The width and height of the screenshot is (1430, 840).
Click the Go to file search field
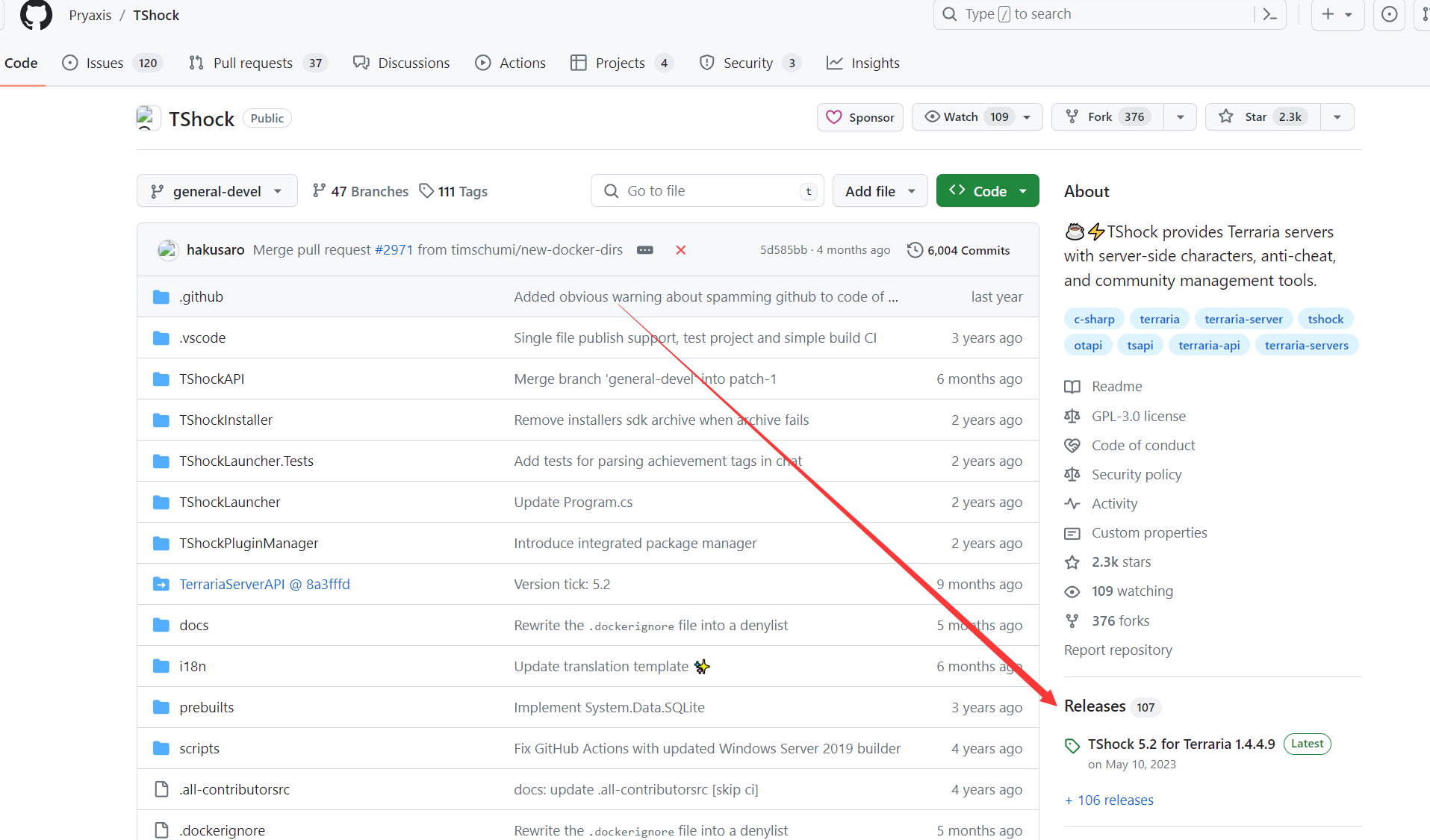point(706,191)
